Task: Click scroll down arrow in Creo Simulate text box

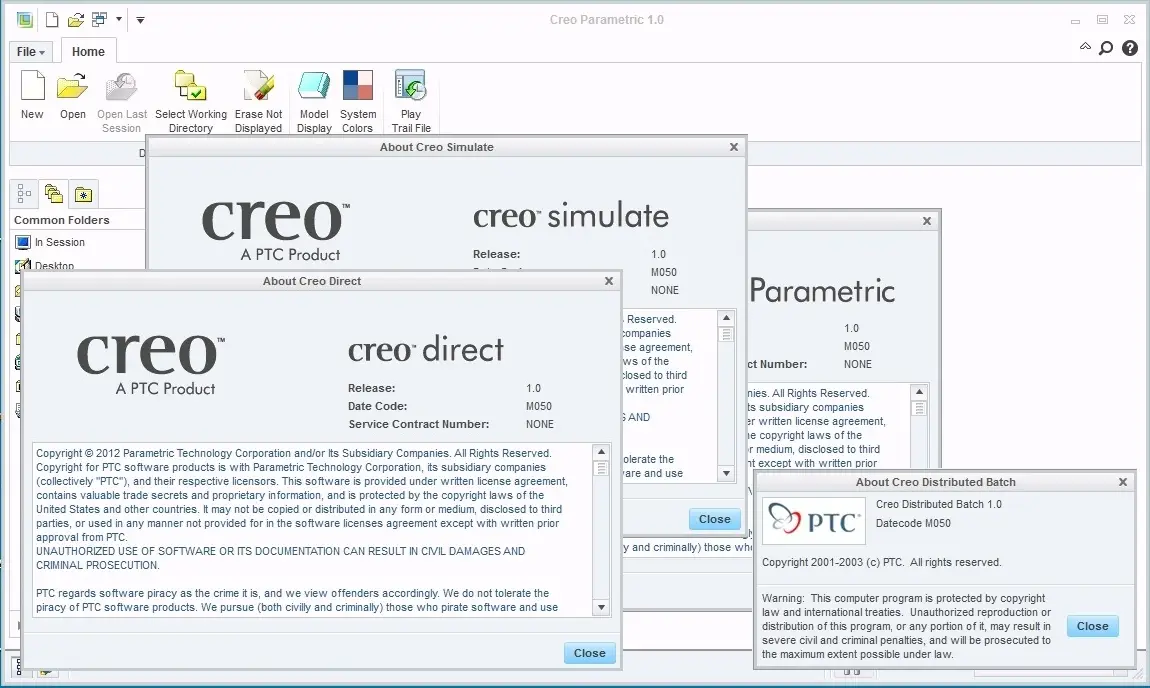Action: tap(726, 473)
